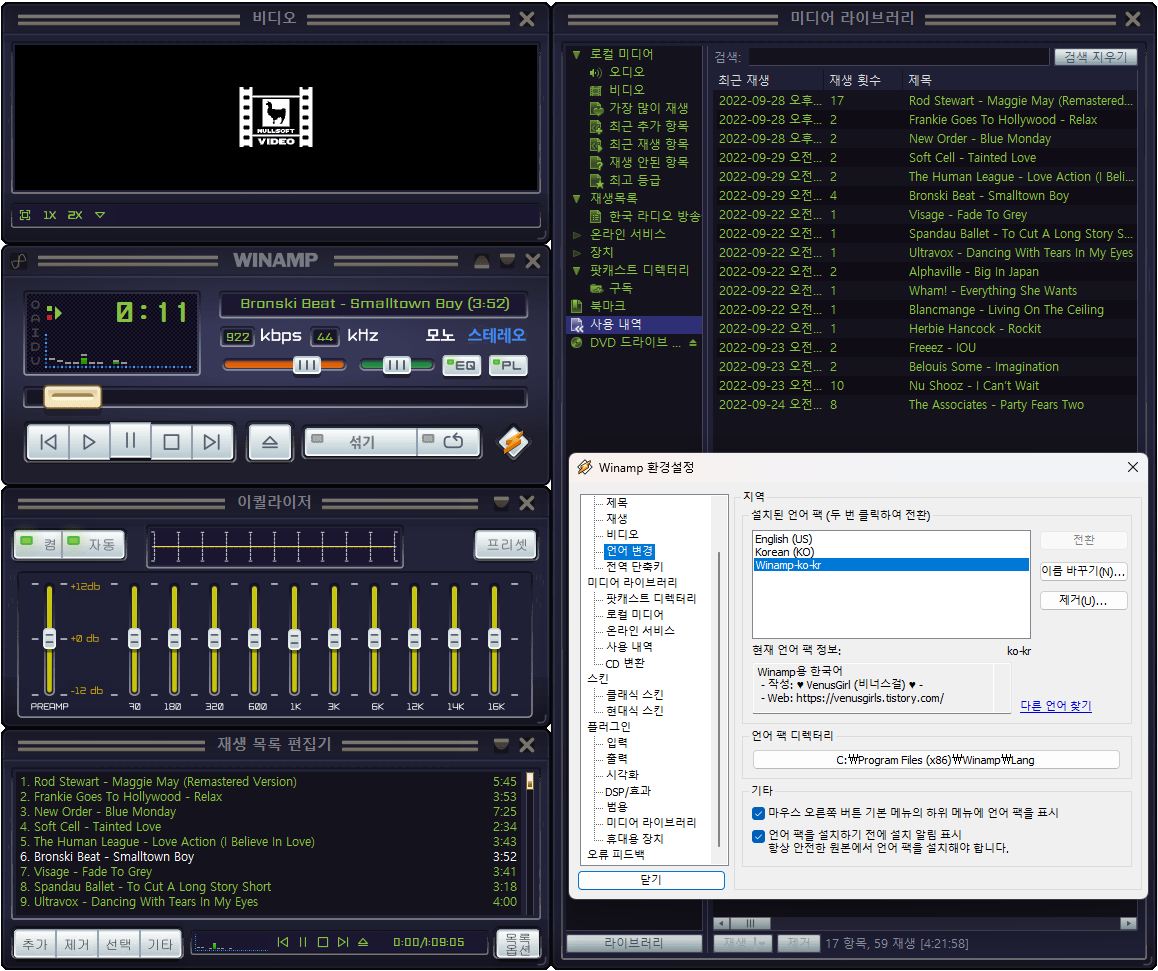This screenshot has width=1158, height=971.
Task: Collapse the 로컬 미디어 tree branch
Action: pos(576,52)
